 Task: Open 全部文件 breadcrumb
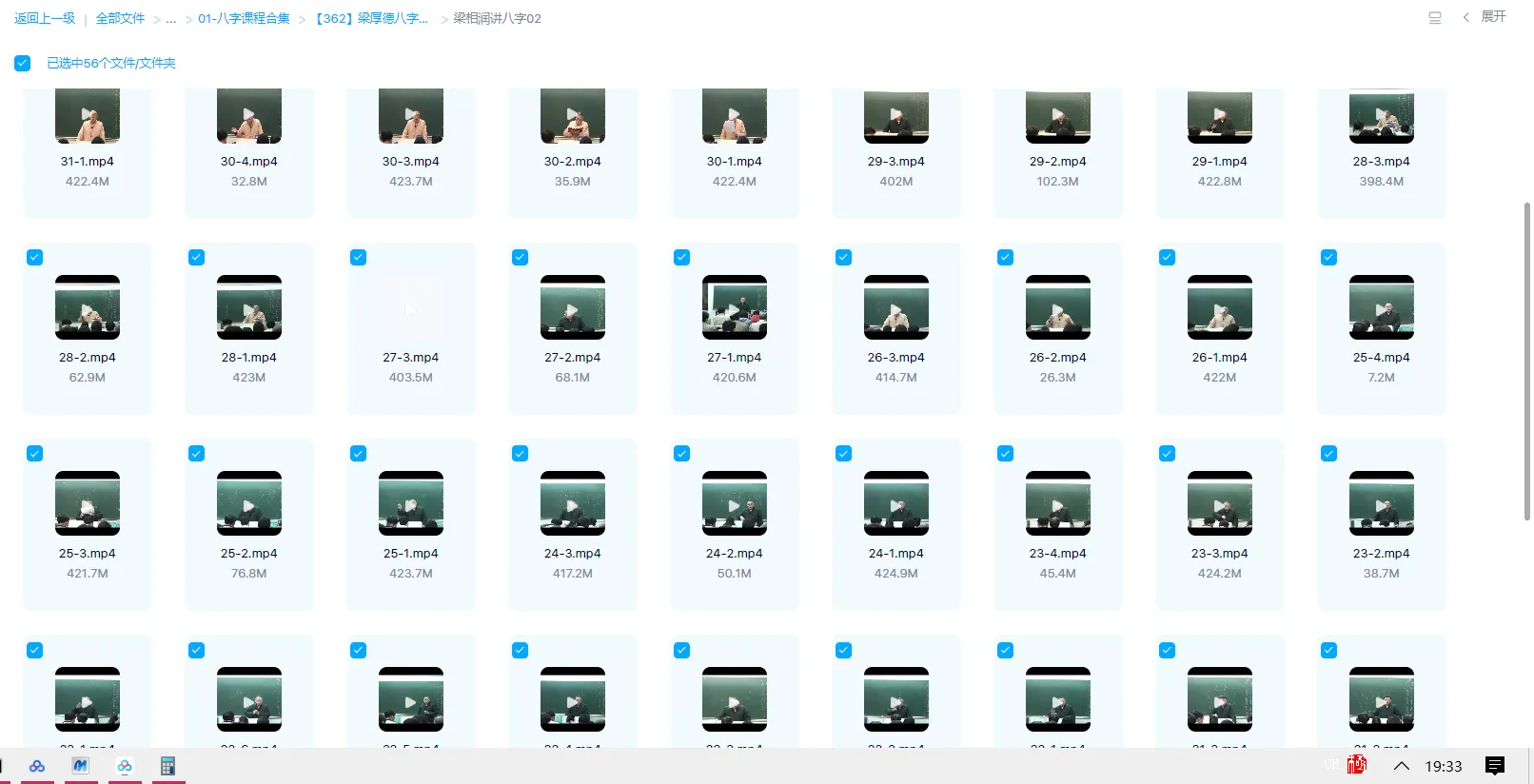click(x=120, y=18)
